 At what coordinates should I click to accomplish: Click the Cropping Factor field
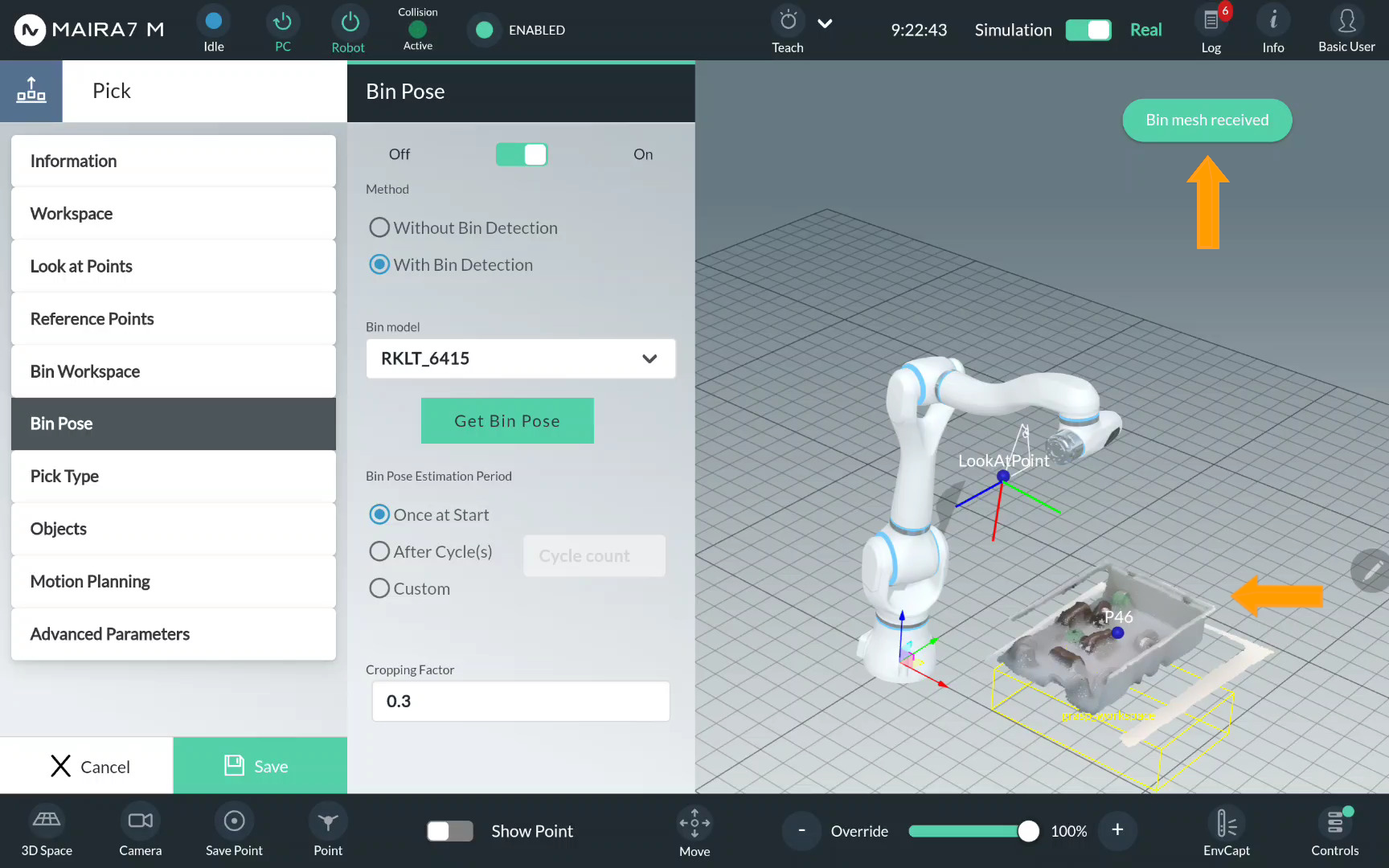pos(521,701)
